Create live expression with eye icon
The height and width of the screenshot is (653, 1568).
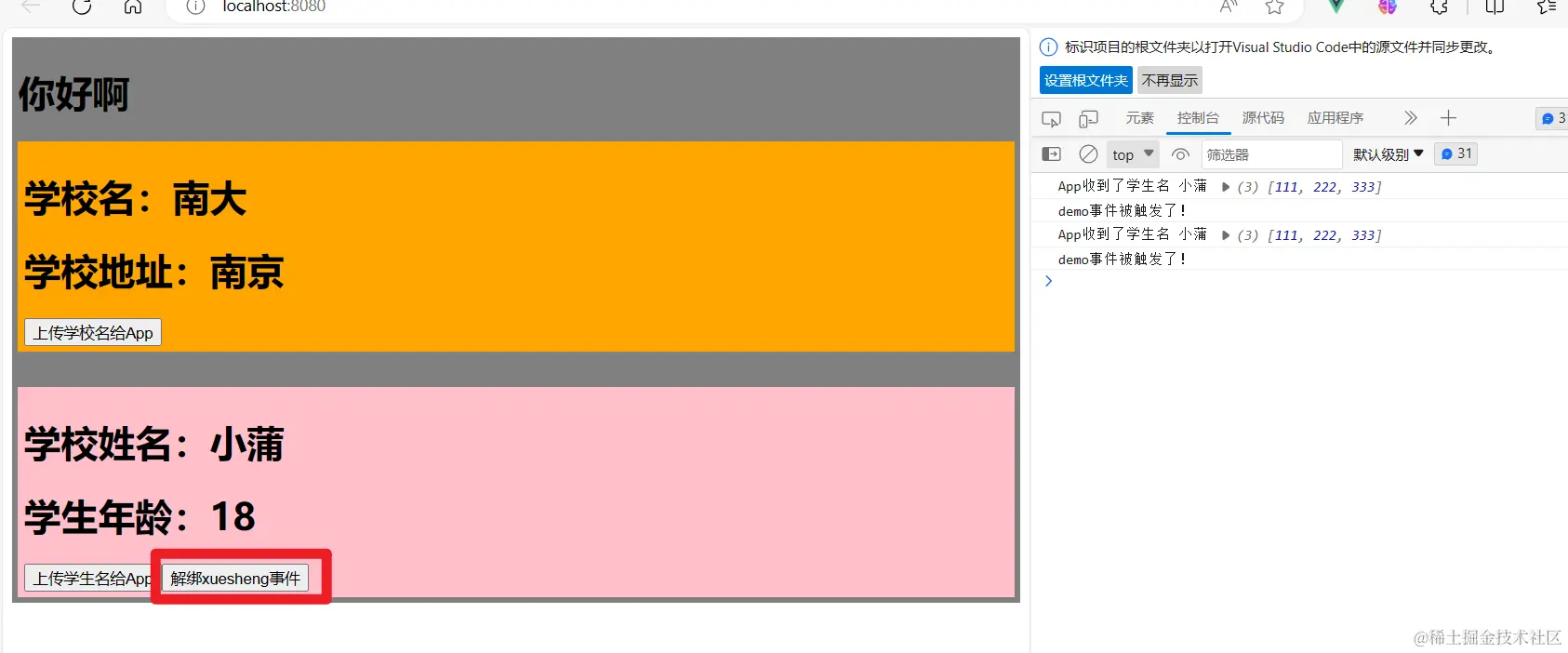click(1180, 154)
